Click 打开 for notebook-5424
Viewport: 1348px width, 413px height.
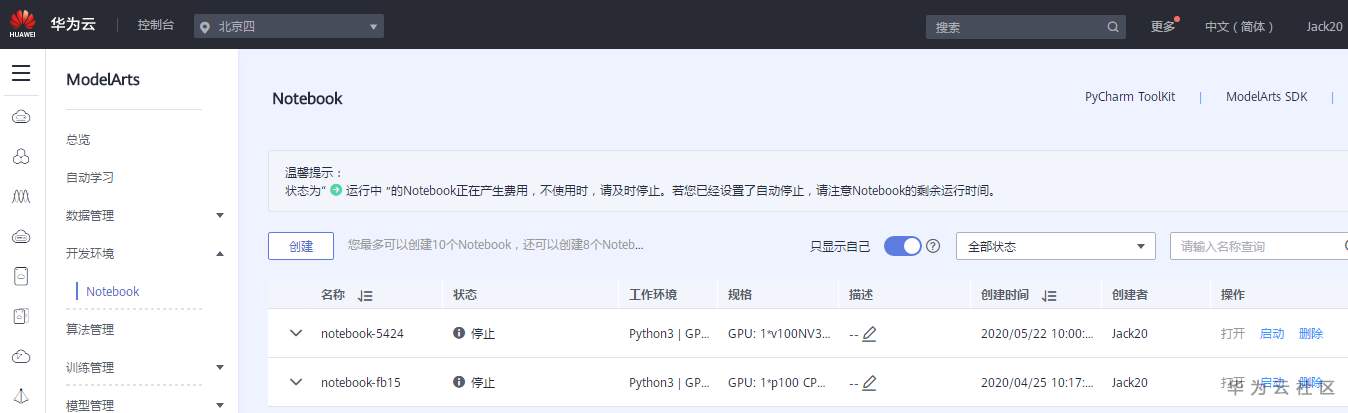[1233, 334]
